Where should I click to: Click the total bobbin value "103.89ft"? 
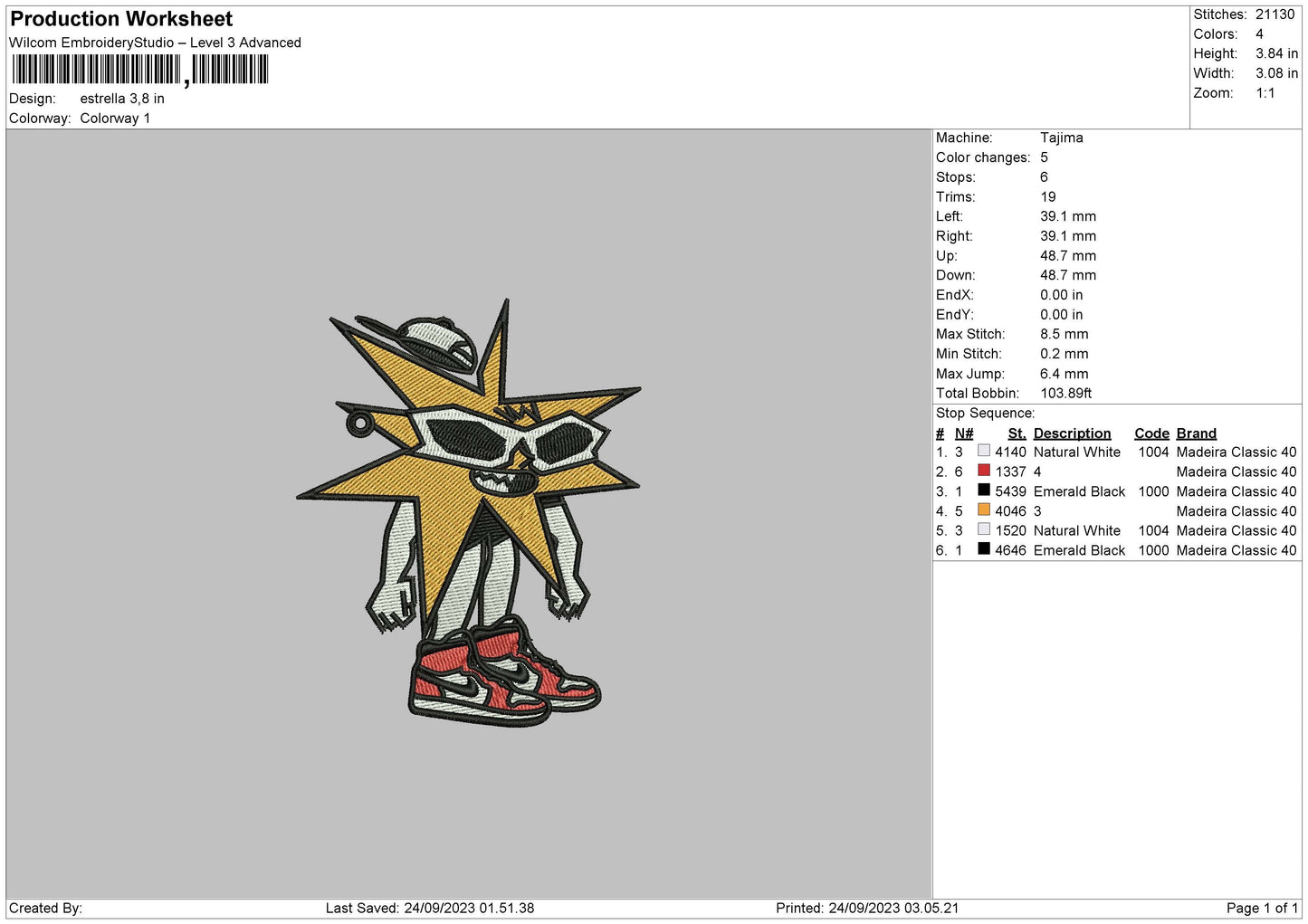(x=1065, y=394)
